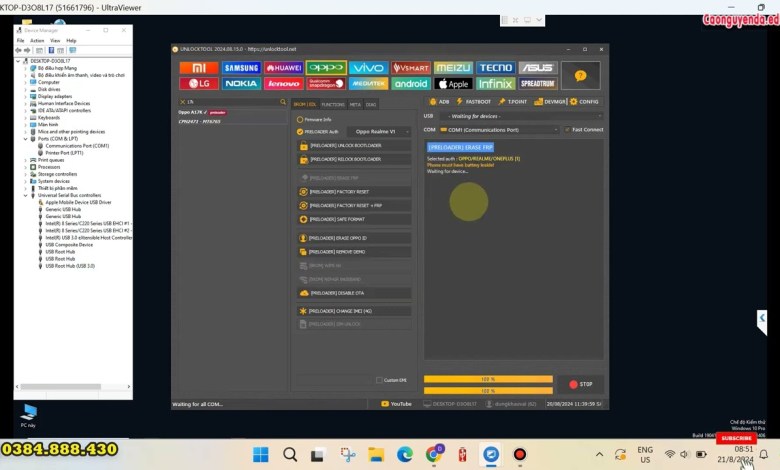Viewport: 780px width, 470px height.
Task: Open the ADB tool
Action: [439, 101]
